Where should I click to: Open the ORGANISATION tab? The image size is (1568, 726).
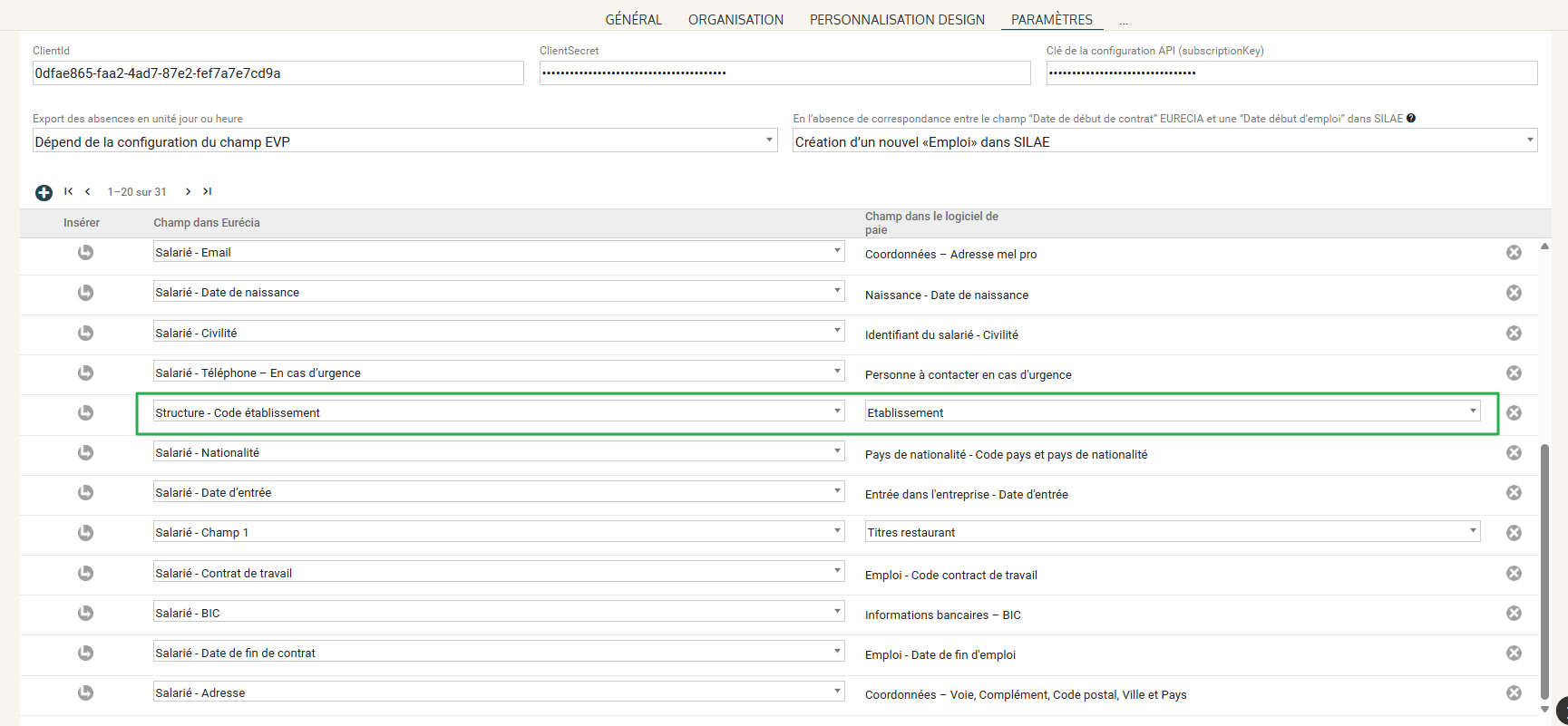[x=735, y=20]
